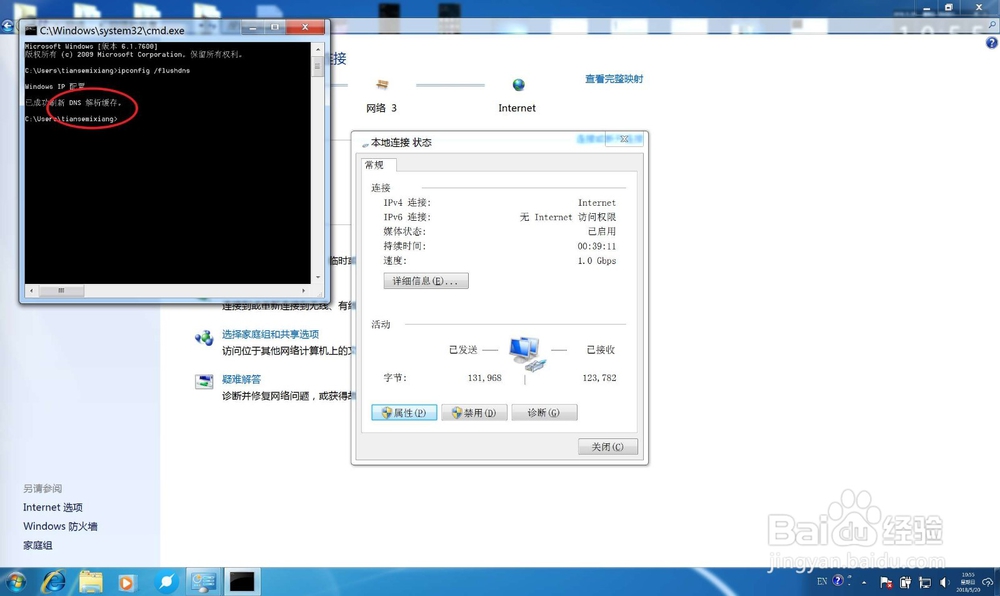Launch Internet Explorer from the taskbar
This screenshot has width=1000, height=596.
[x=54, y=581]
